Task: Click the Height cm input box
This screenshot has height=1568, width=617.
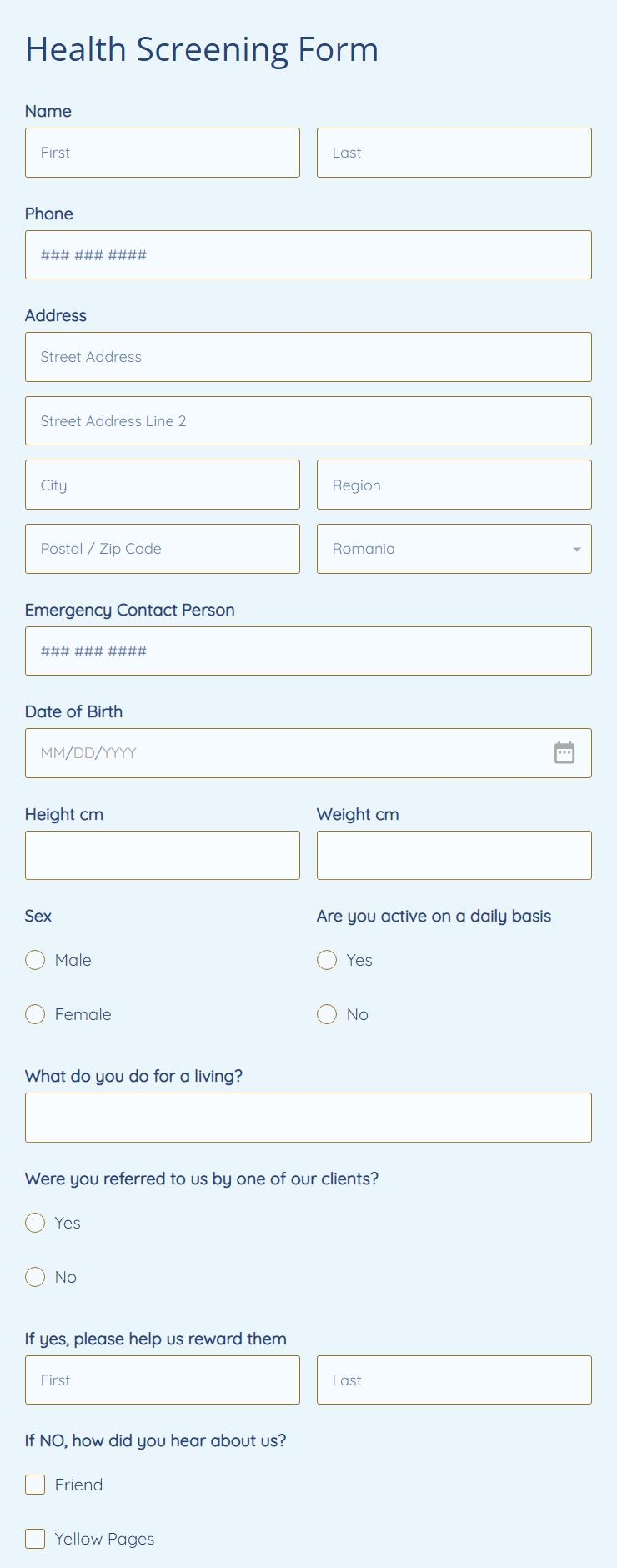Action: click(162, 855)
